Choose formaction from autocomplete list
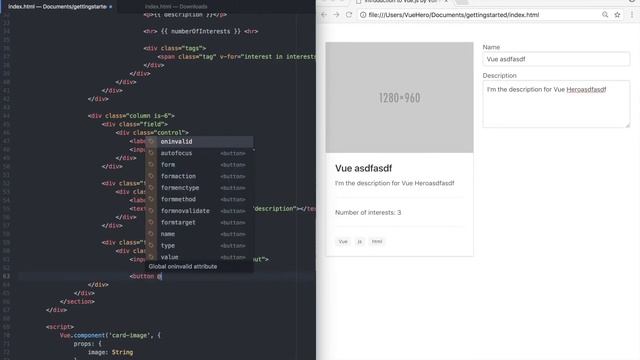The width and height of the screenshot is (640, 360). point(199,176)
